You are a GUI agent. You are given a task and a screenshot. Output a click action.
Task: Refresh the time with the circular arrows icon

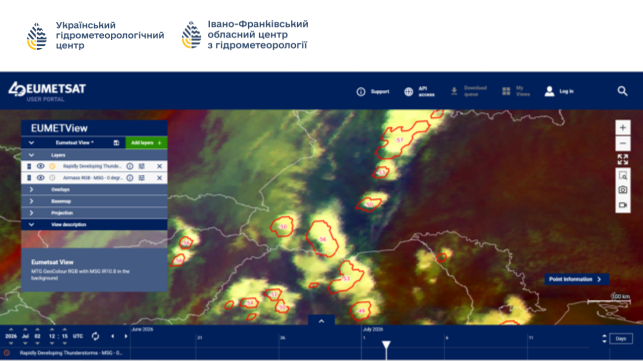[95, 336]
